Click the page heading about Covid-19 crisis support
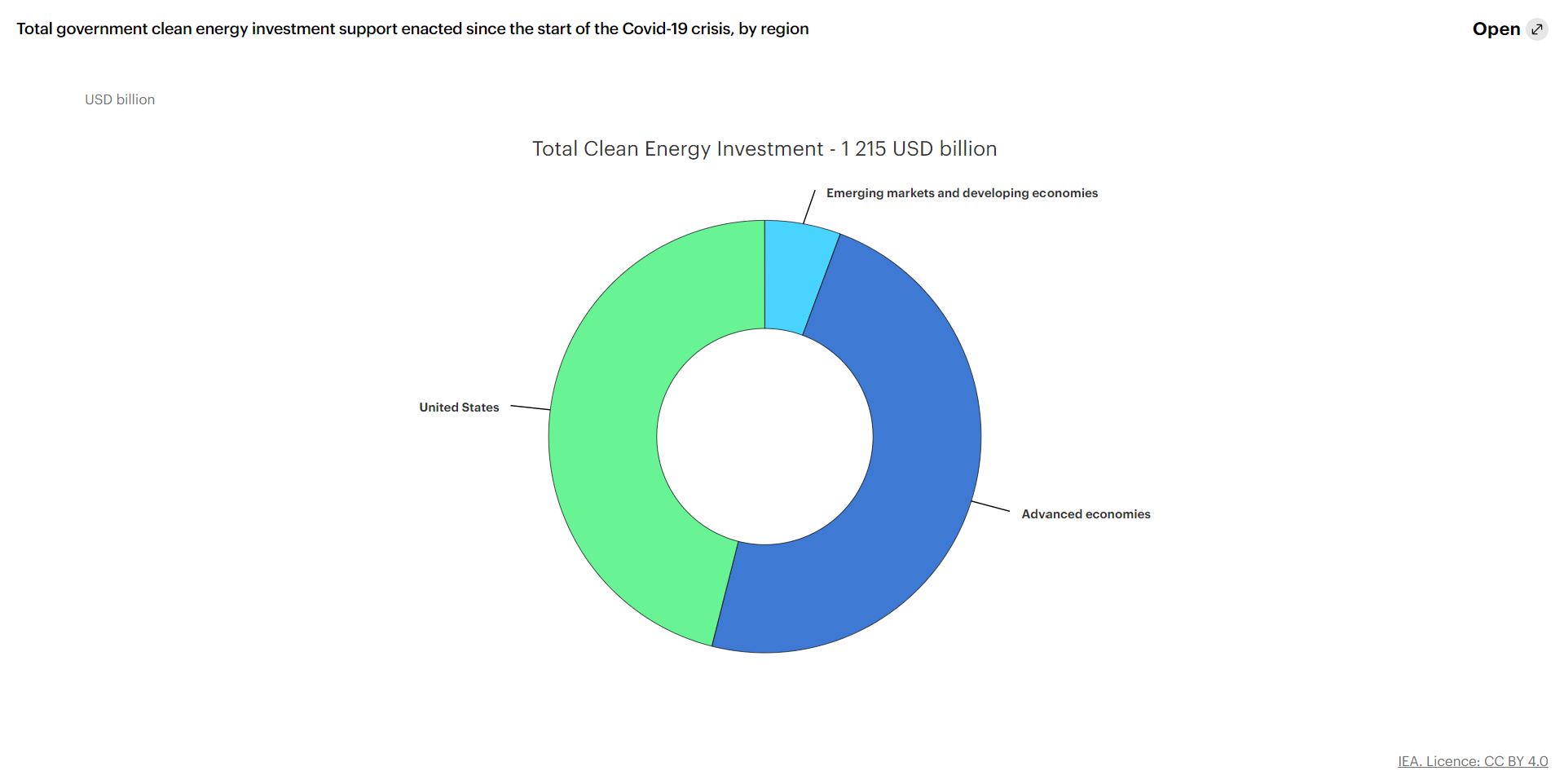This screenshot has width=1564, height=784. (x=412, y=29)
